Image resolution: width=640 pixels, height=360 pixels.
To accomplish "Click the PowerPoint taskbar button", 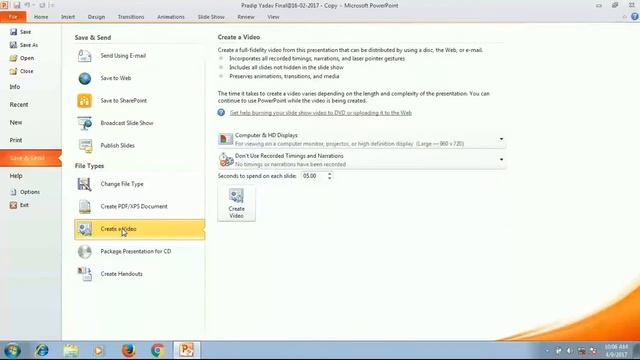I will 187,350.
